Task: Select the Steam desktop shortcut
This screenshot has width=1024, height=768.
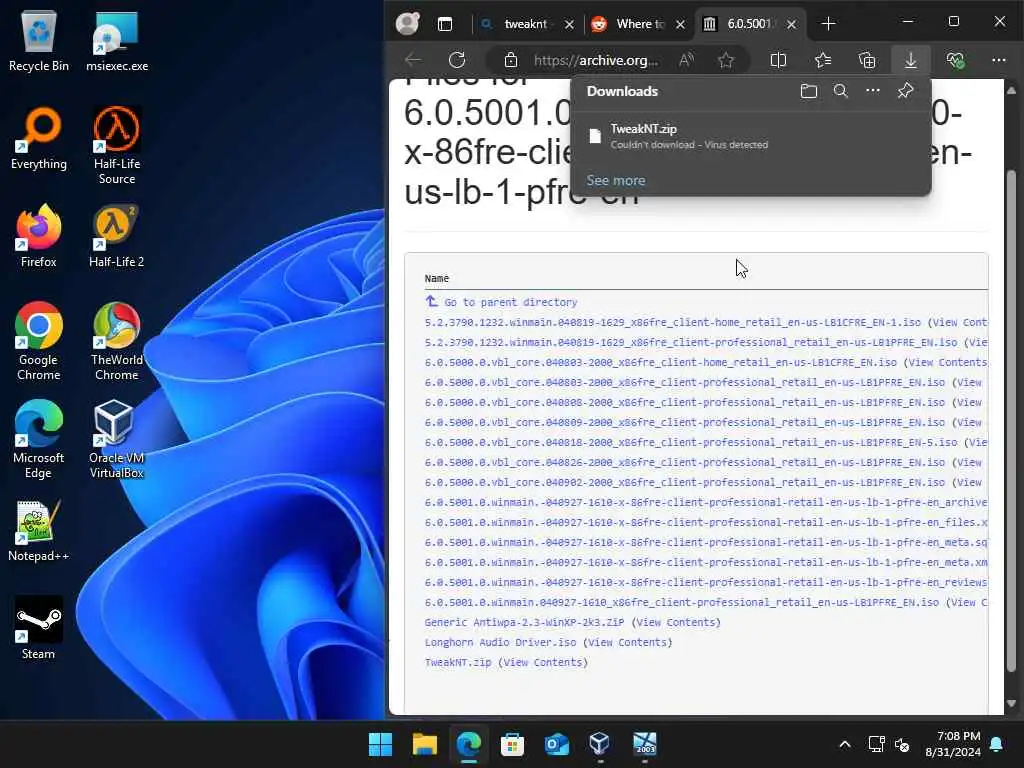Action: coord(39,628)
